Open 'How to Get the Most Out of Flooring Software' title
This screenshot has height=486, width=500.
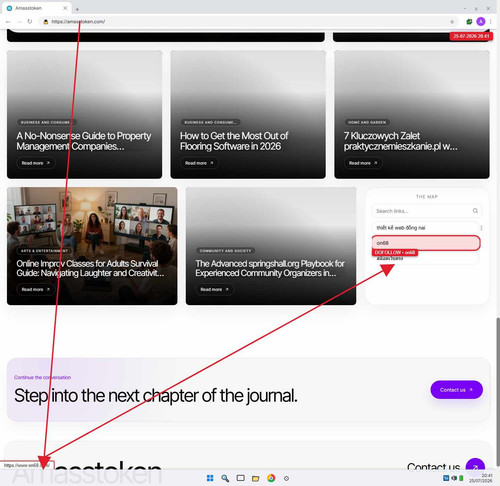coord(234,141)
